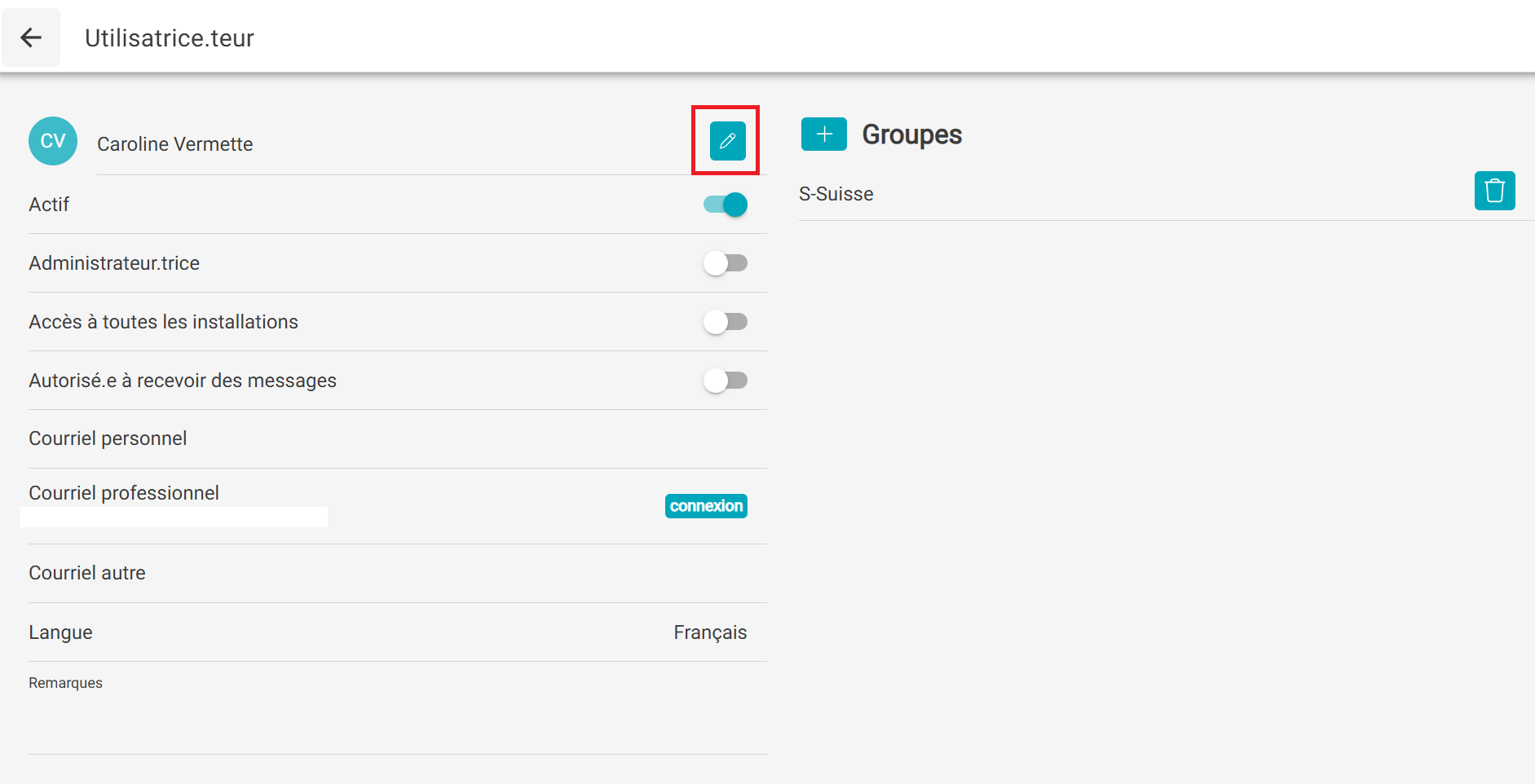1535x784 pixels.
Task: Enable Autorisé.e à recevoir des messages switch
Action: [726, 381]
